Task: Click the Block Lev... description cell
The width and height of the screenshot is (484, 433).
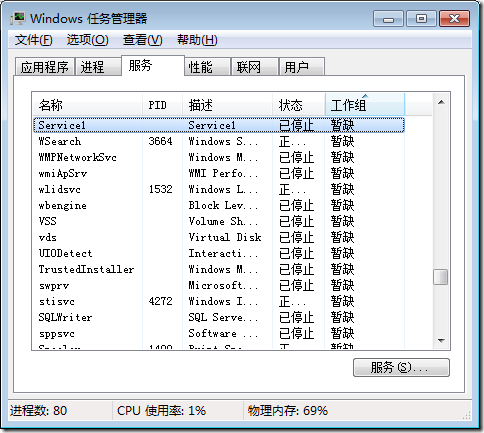Action: tap(223, 205)
